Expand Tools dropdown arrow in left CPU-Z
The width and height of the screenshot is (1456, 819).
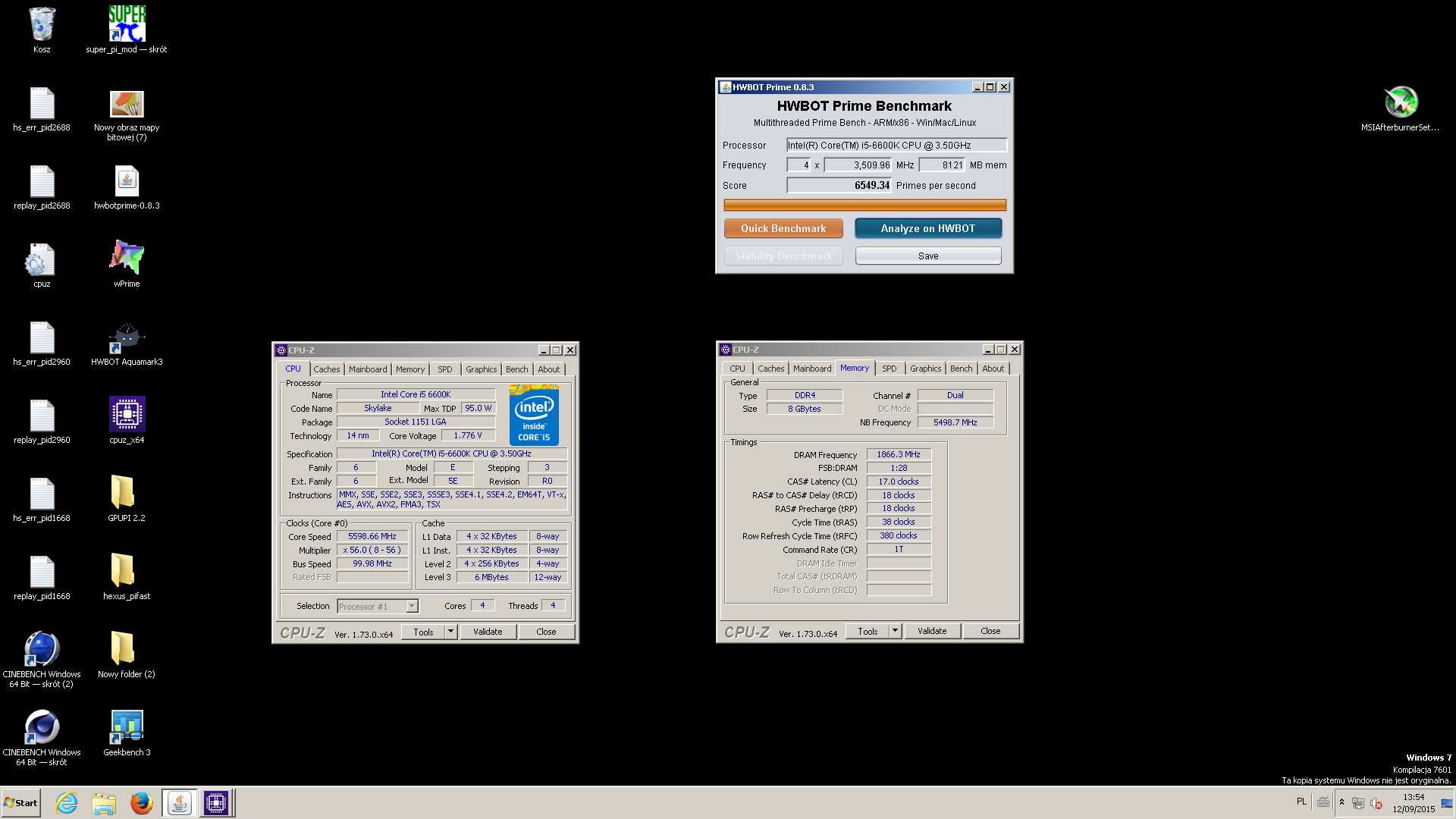pyautogui.click(x=450, y=632)
